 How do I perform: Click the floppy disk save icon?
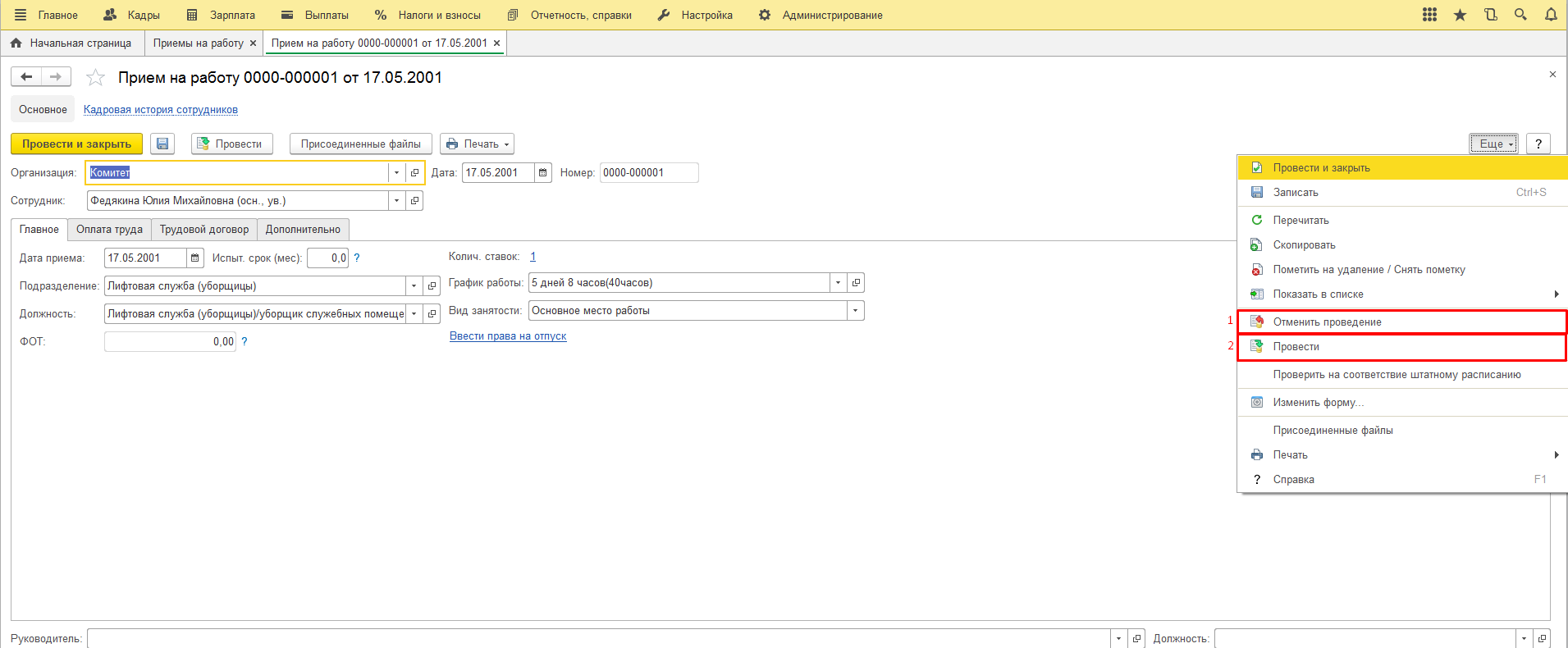[x=162, y=144]
